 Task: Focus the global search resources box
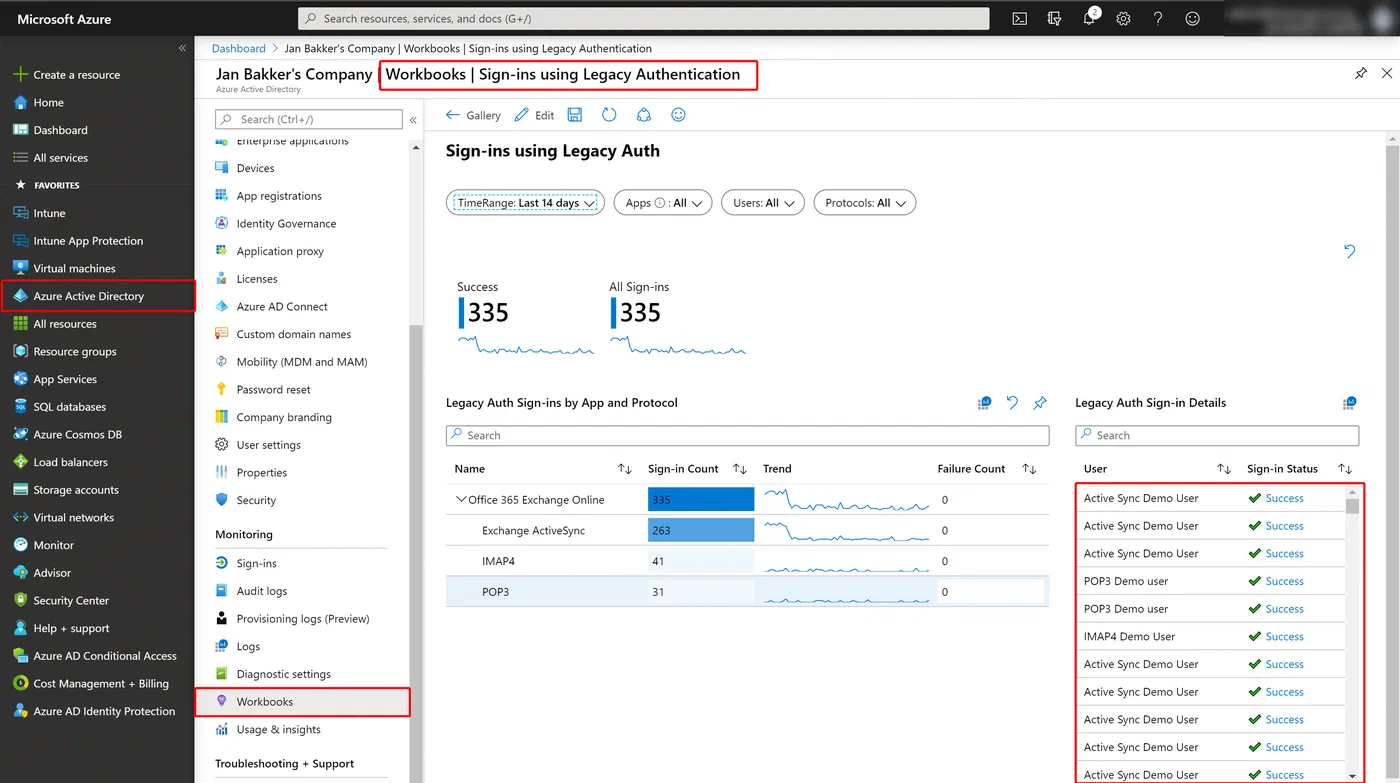click(644, 18)
